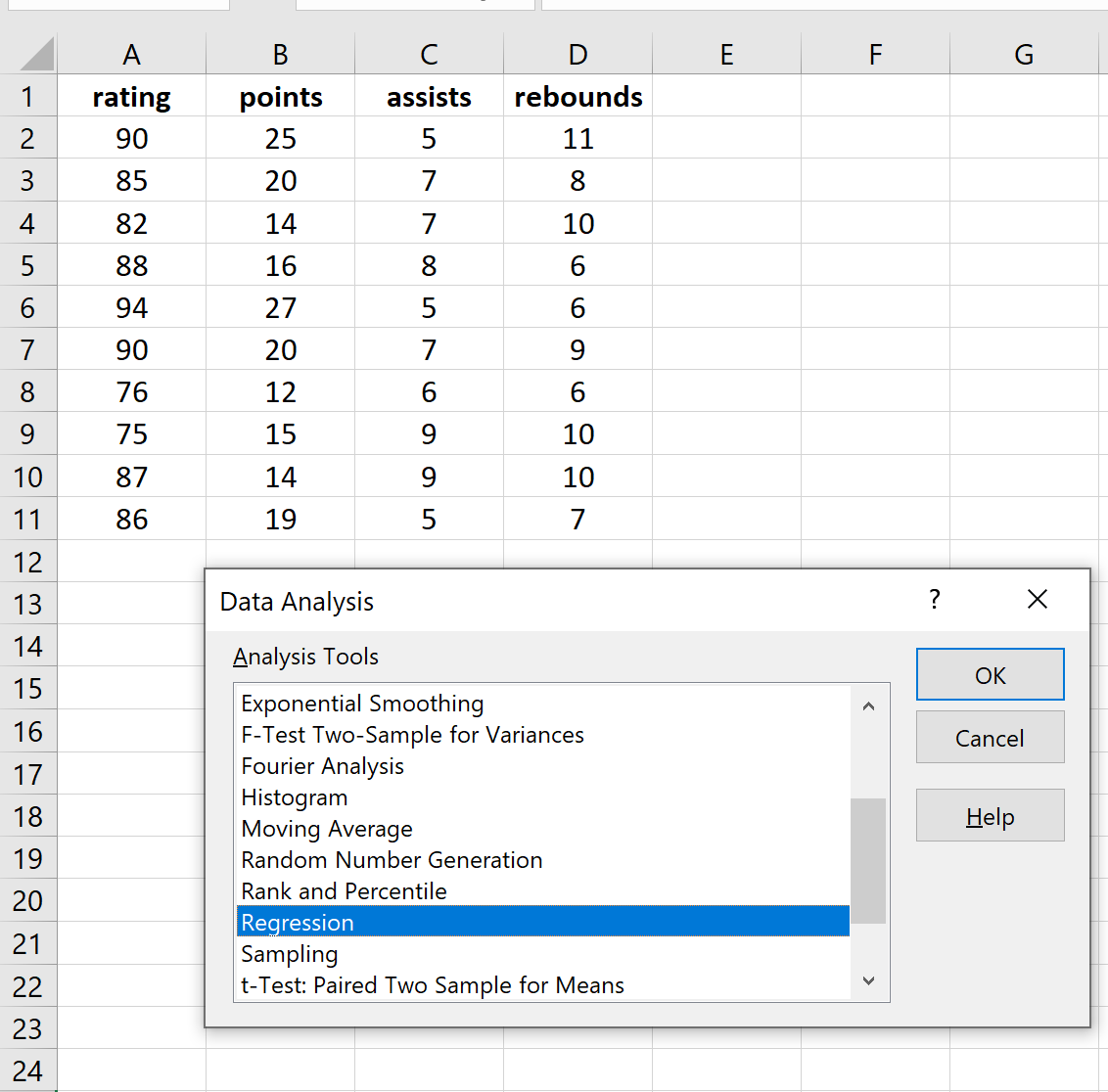The height and width of the screenshot is (1092, 1108).
Task: Click cell B5 with value 16
Action: coord(281,265)
